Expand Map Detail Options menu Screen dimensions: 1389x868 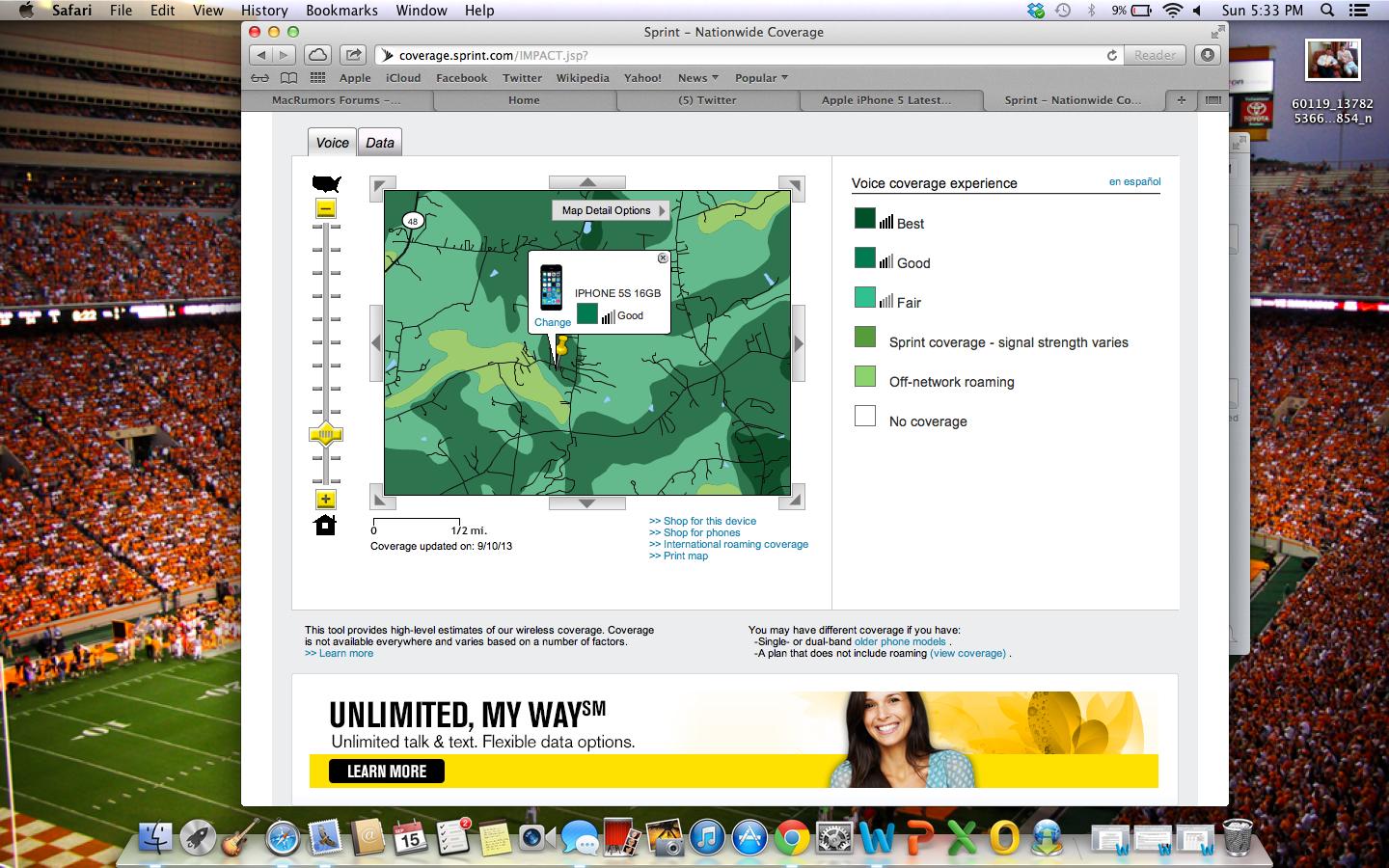tap(612, 210)
